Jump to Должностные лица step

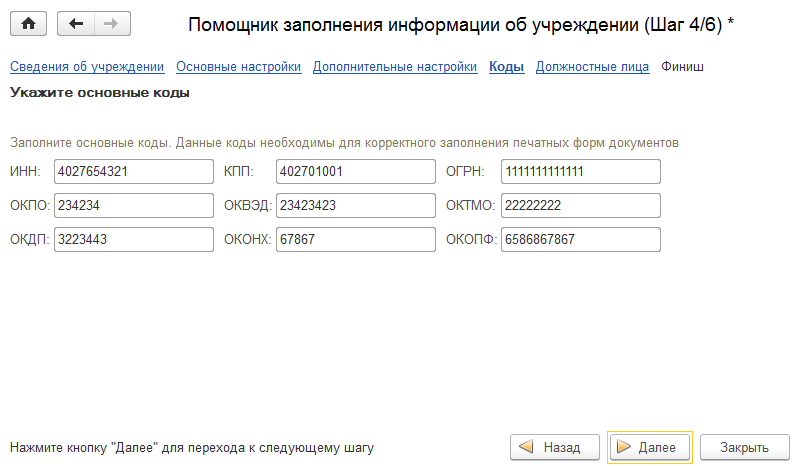(592, 68)
